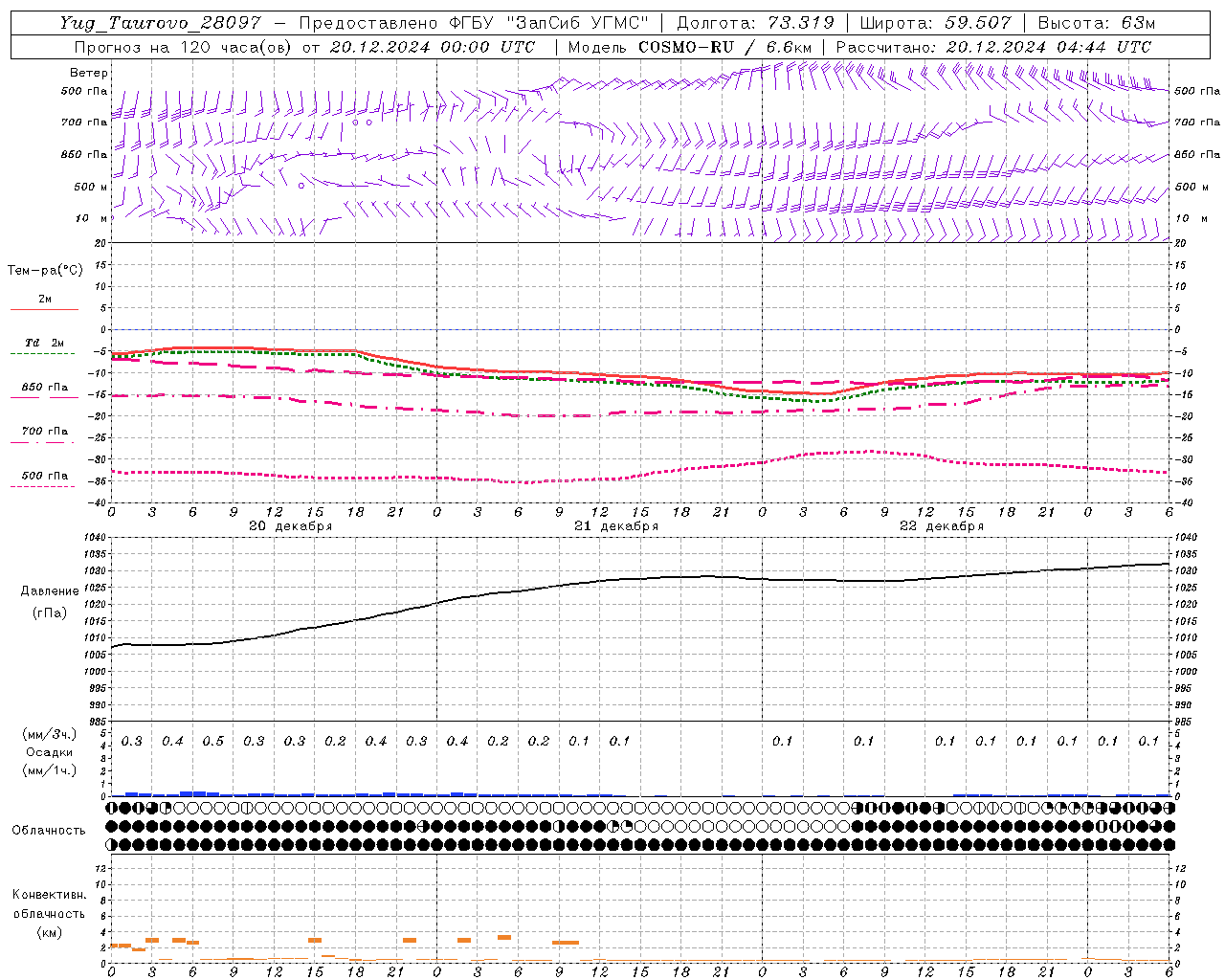Click the 21 декабря date label

[x=616, y=526]
